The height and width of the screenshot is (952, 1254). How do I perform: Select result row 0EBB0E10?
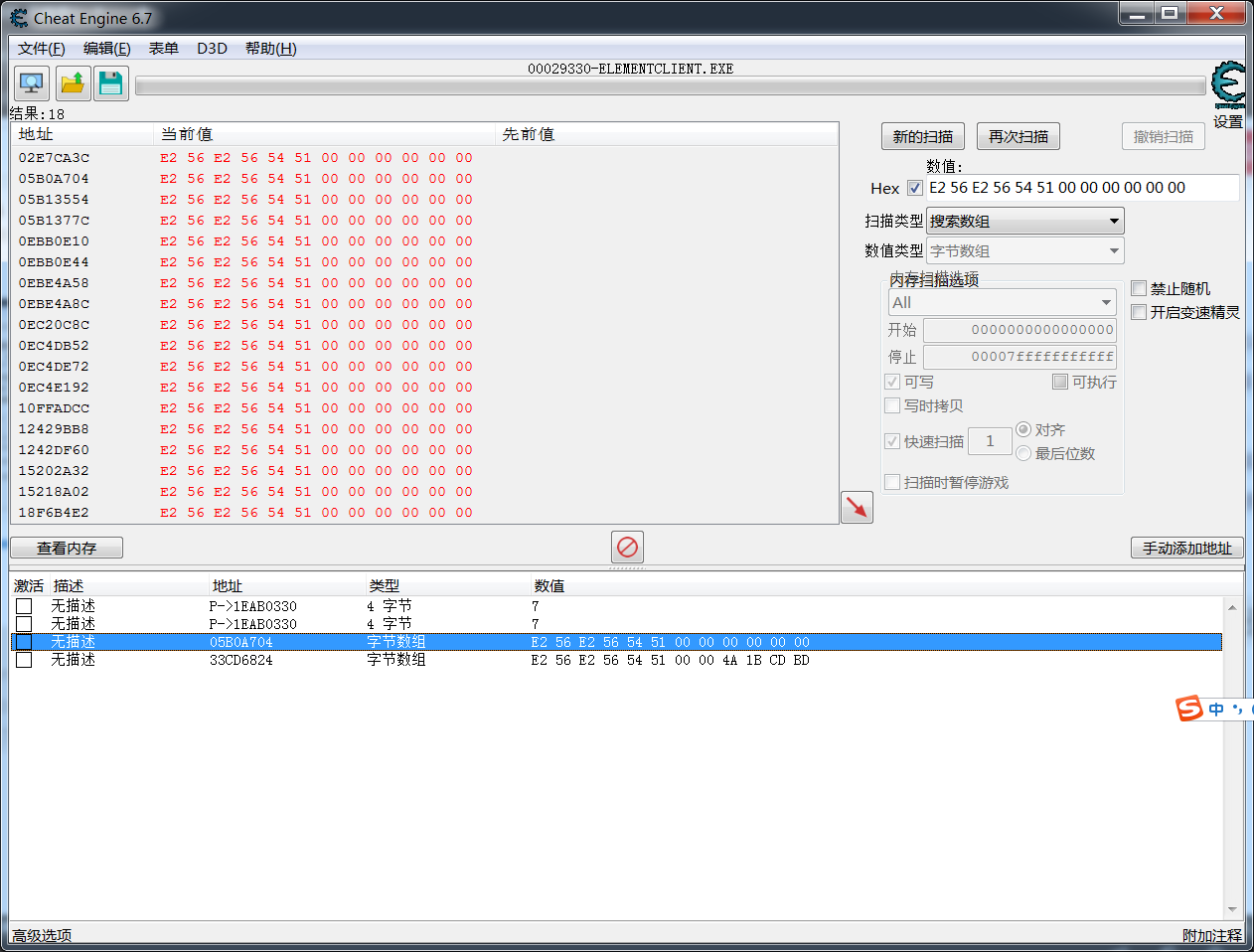pos(424,241)
